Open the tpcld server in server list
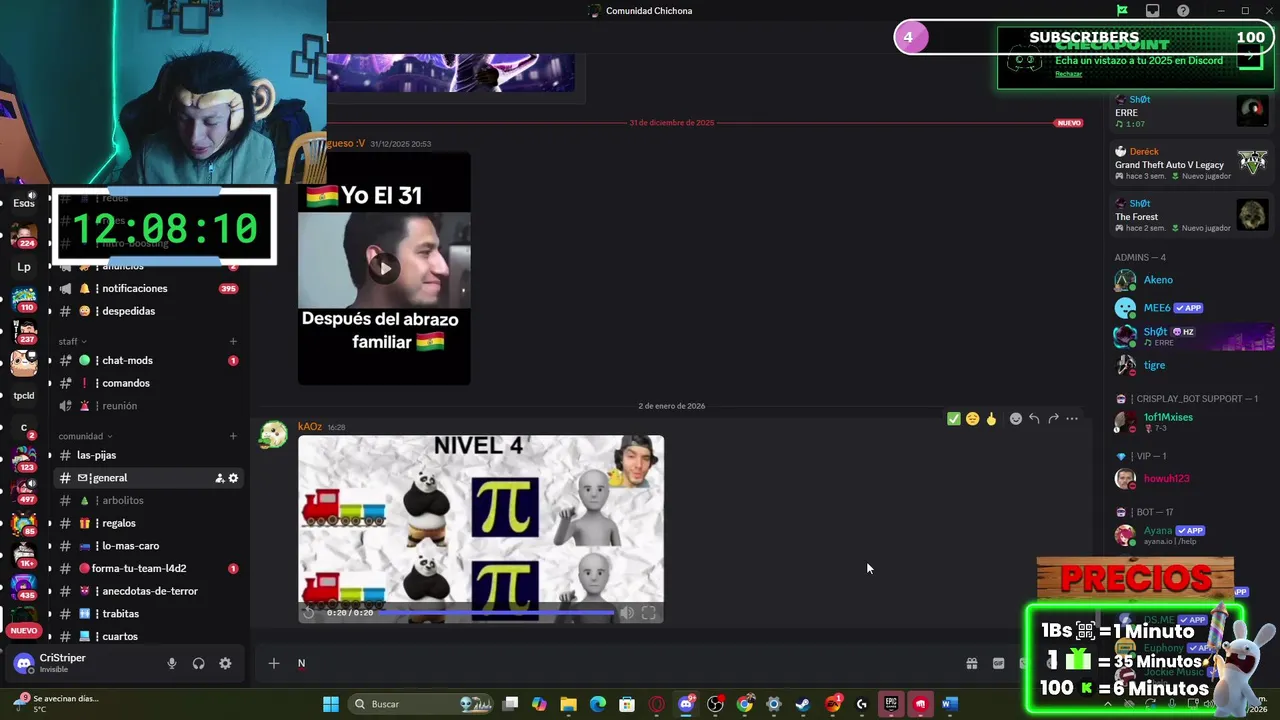Screen dimensions: 1280x720 point(24,395)
